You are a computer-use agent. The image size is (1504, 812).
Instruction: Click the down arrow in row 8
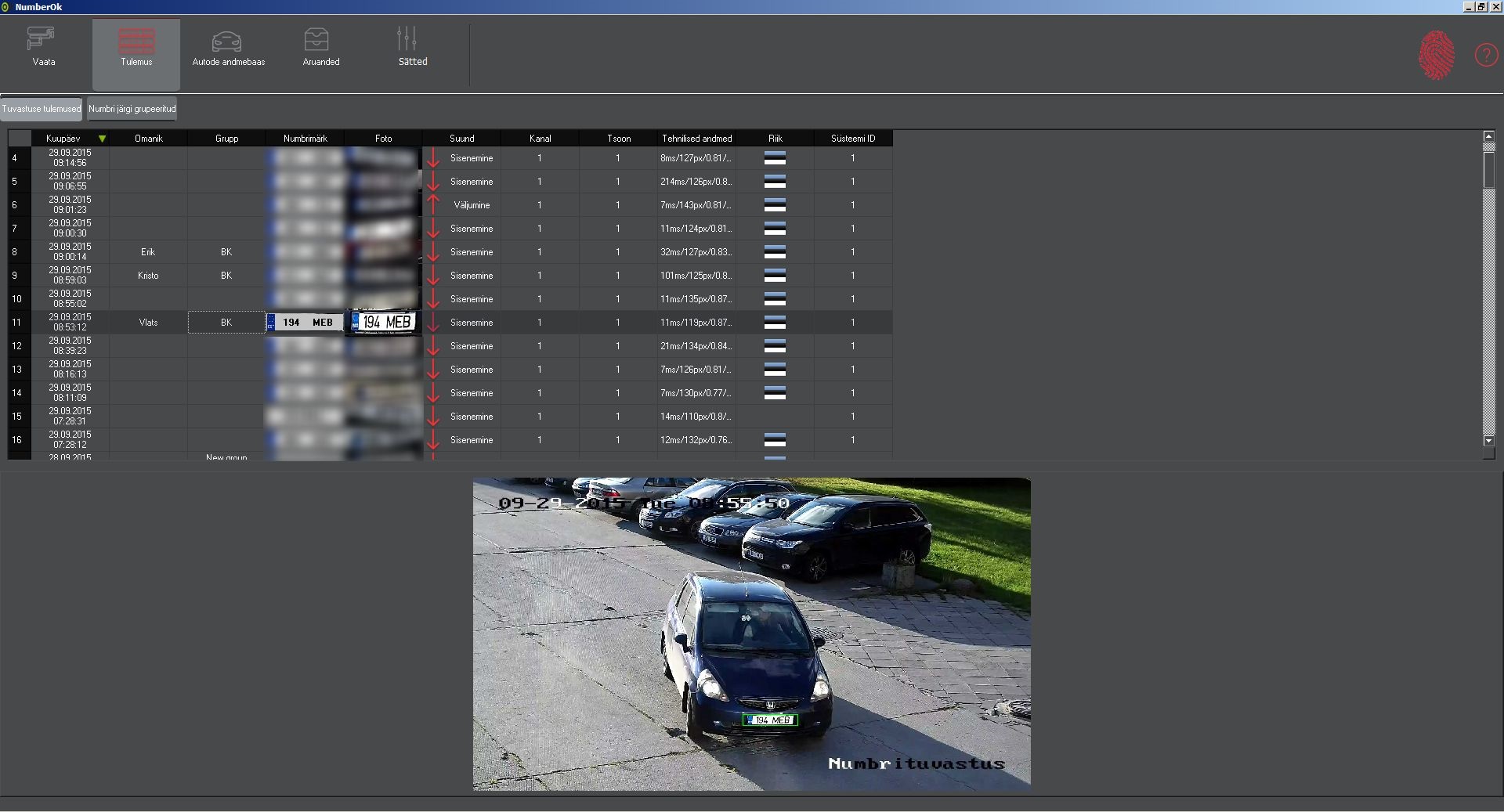[x=433, y=252]
